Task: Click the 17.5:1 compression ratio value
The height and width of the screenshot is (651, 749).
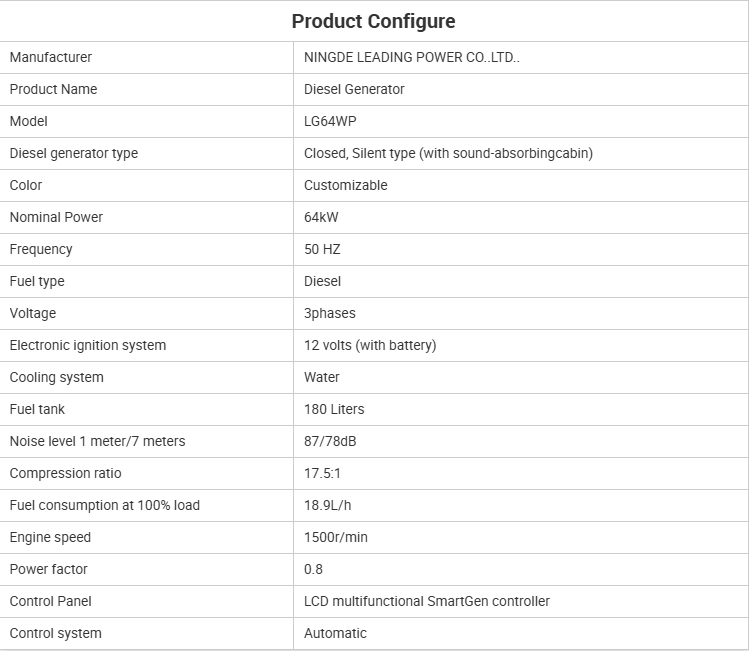Action: (x=322, y=473)
